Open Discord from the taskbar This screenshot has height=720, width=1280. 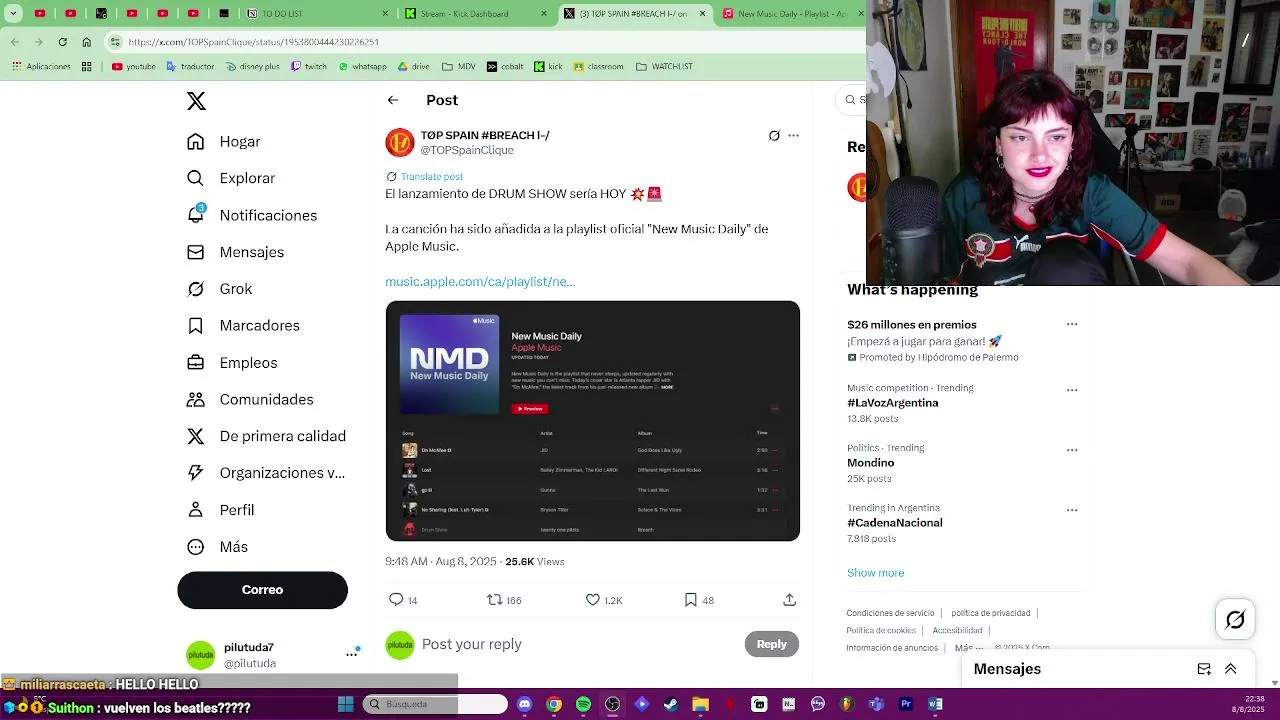pyautogui.click(x=524, y=704)
